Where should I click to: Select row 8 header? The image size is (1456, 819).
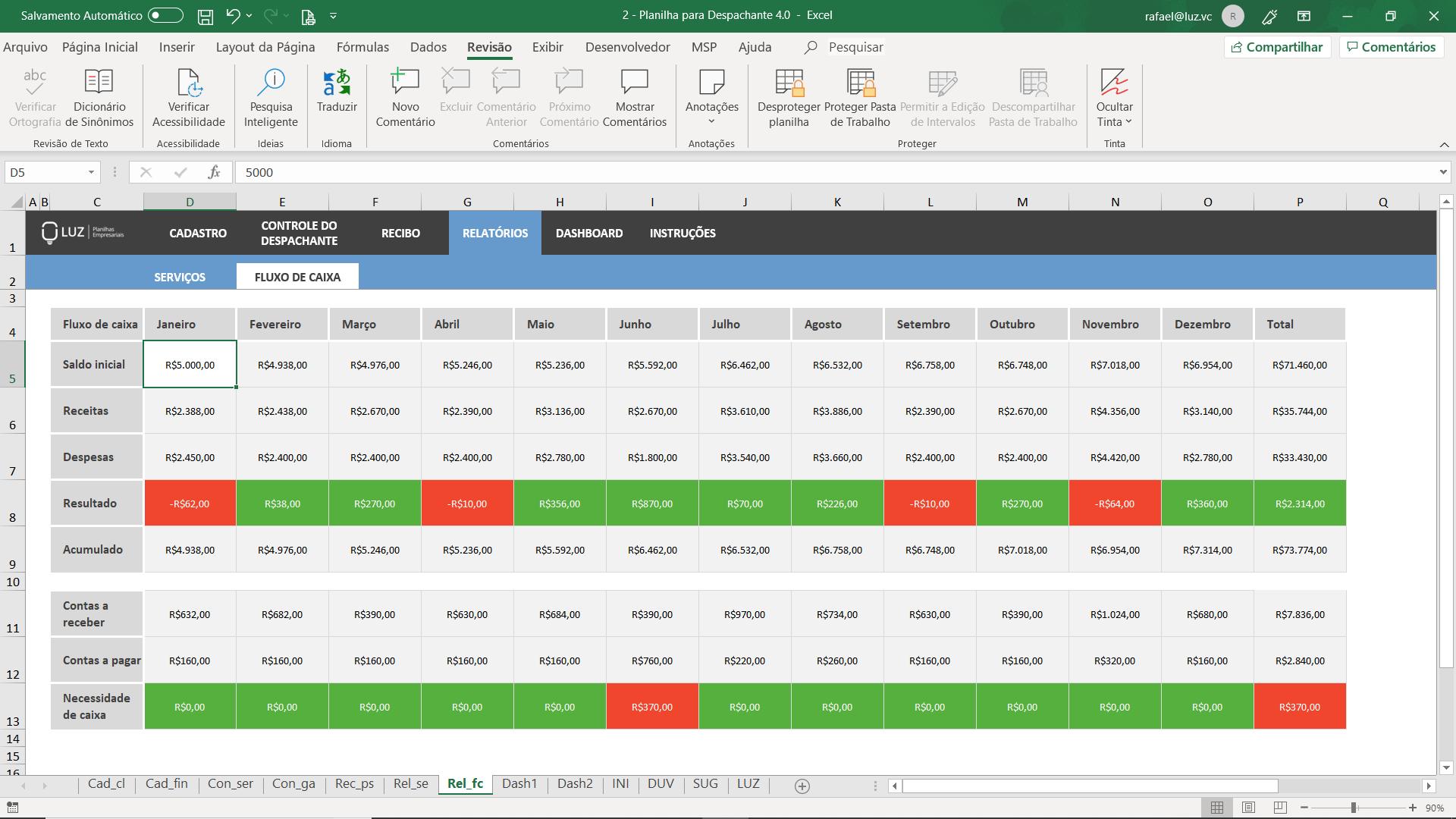[12, 504]
